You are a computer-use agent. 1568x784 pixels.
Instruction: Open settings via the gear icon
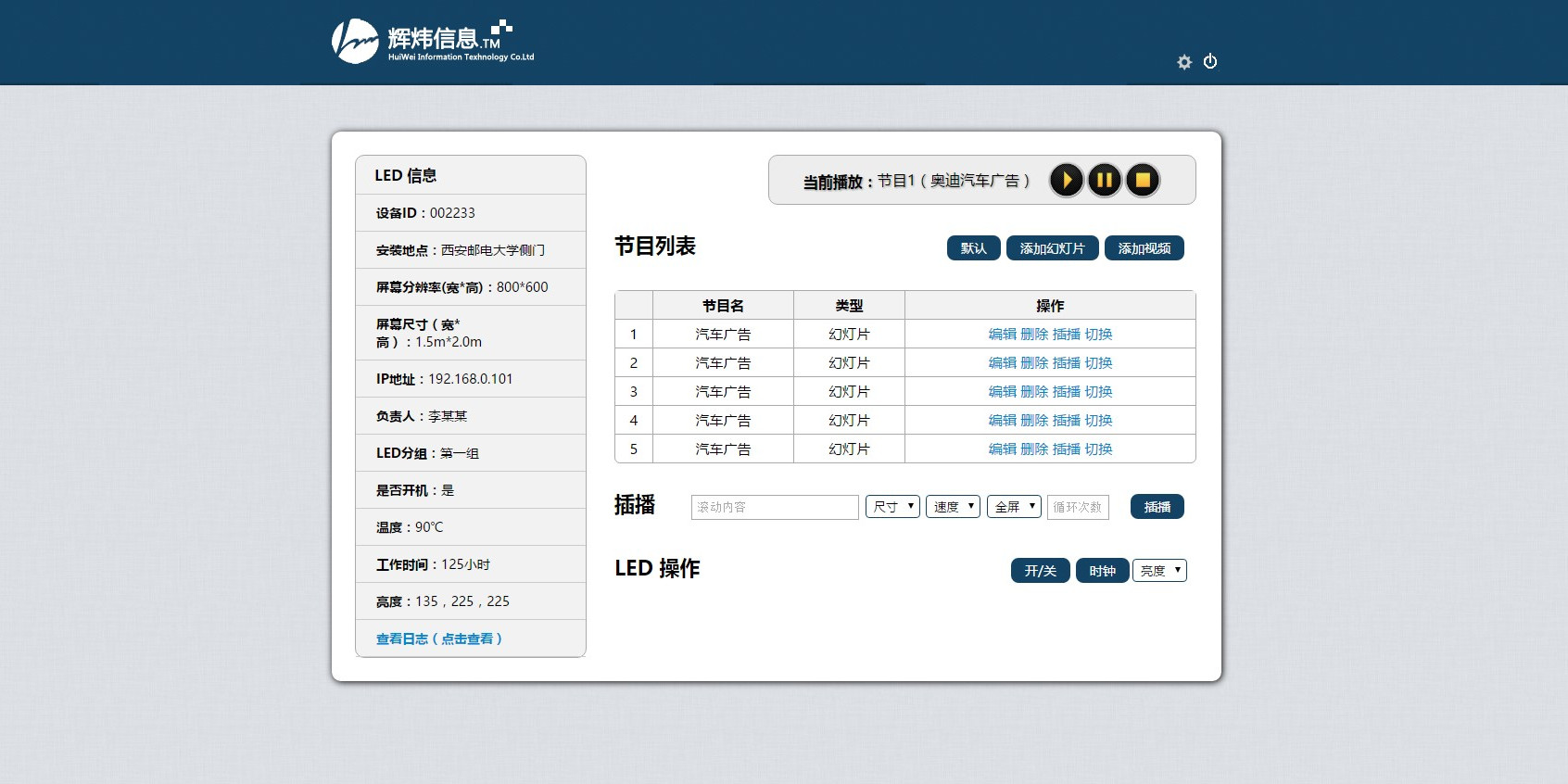(1184, 62)
